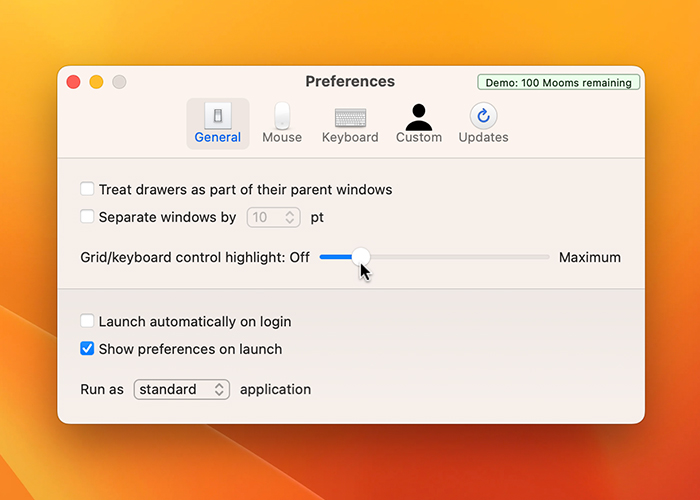Click the Demo: 100 Mooms remaining badge
Image resolution: width=700 pixels, height=500 pixels.
558,83
